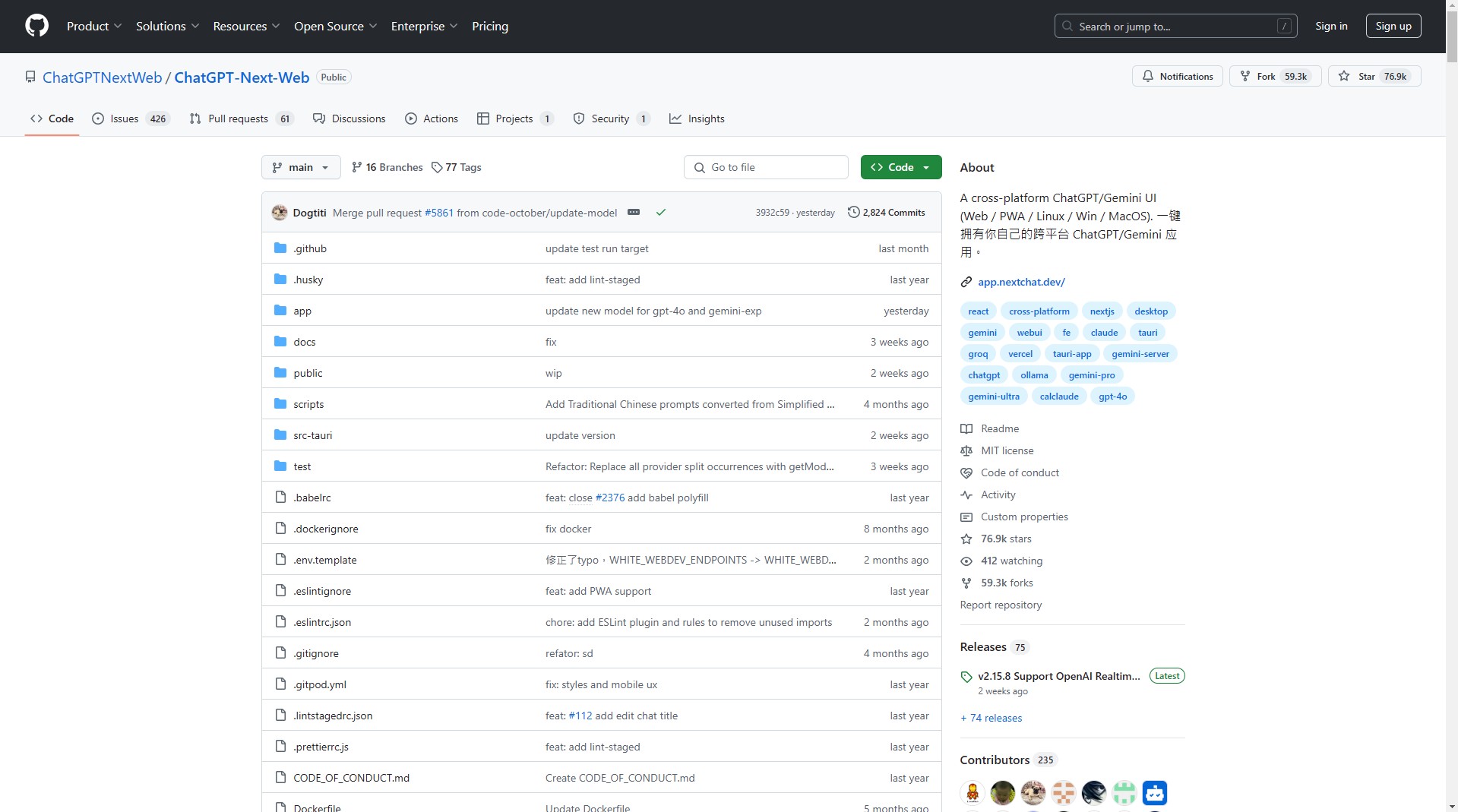Click the watching eye icon
This screenshot has height=812, width=1458.
[966, 561]
